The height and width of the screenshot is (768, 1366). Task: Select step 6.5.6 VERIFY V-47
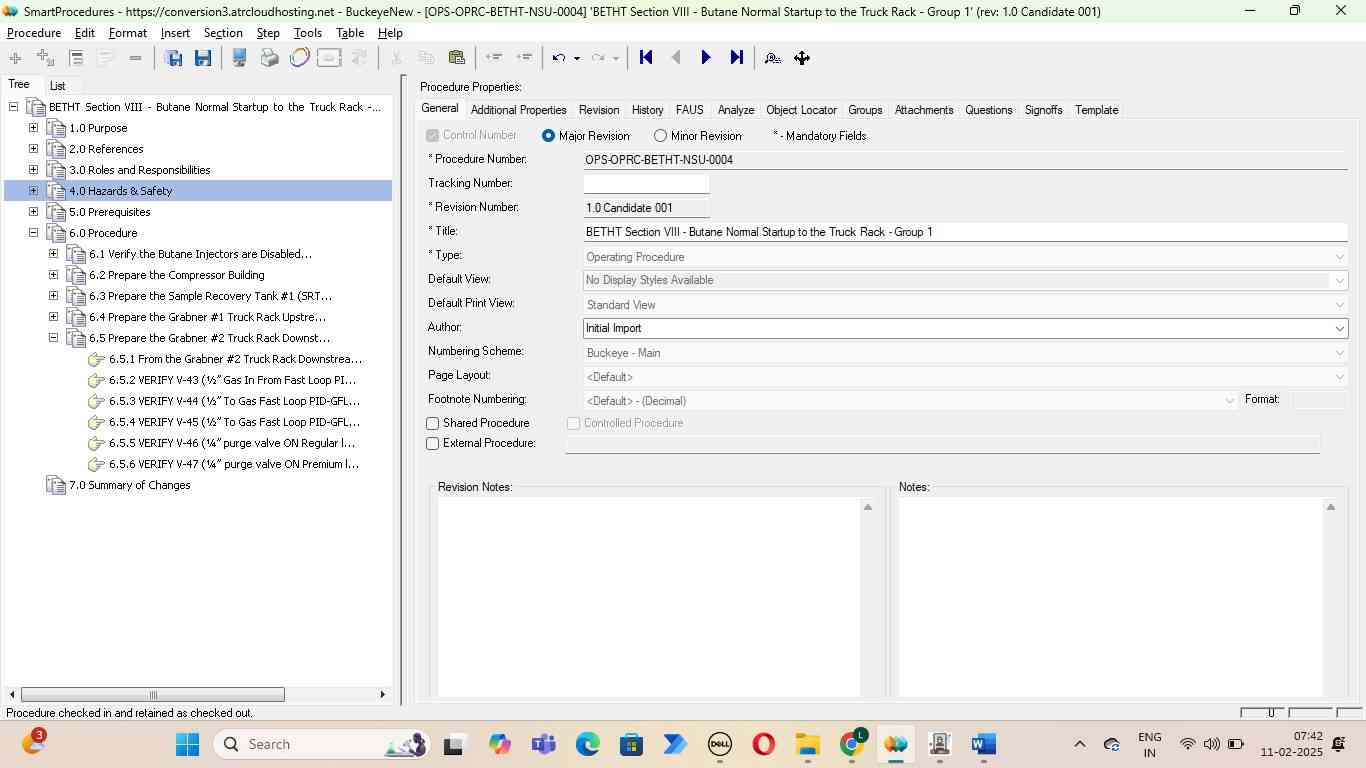point(233,464)
